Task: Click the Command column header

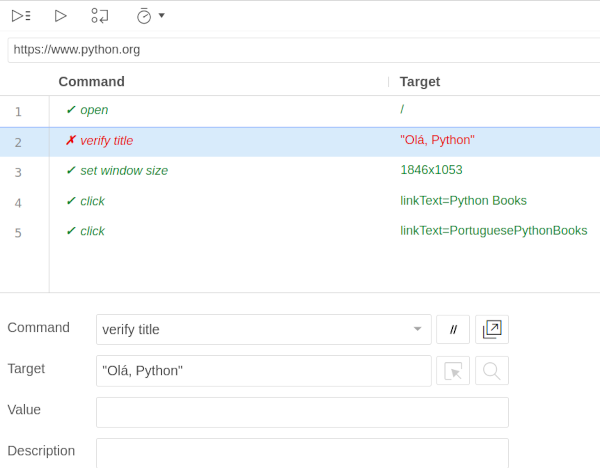Action: pos(91,82)
